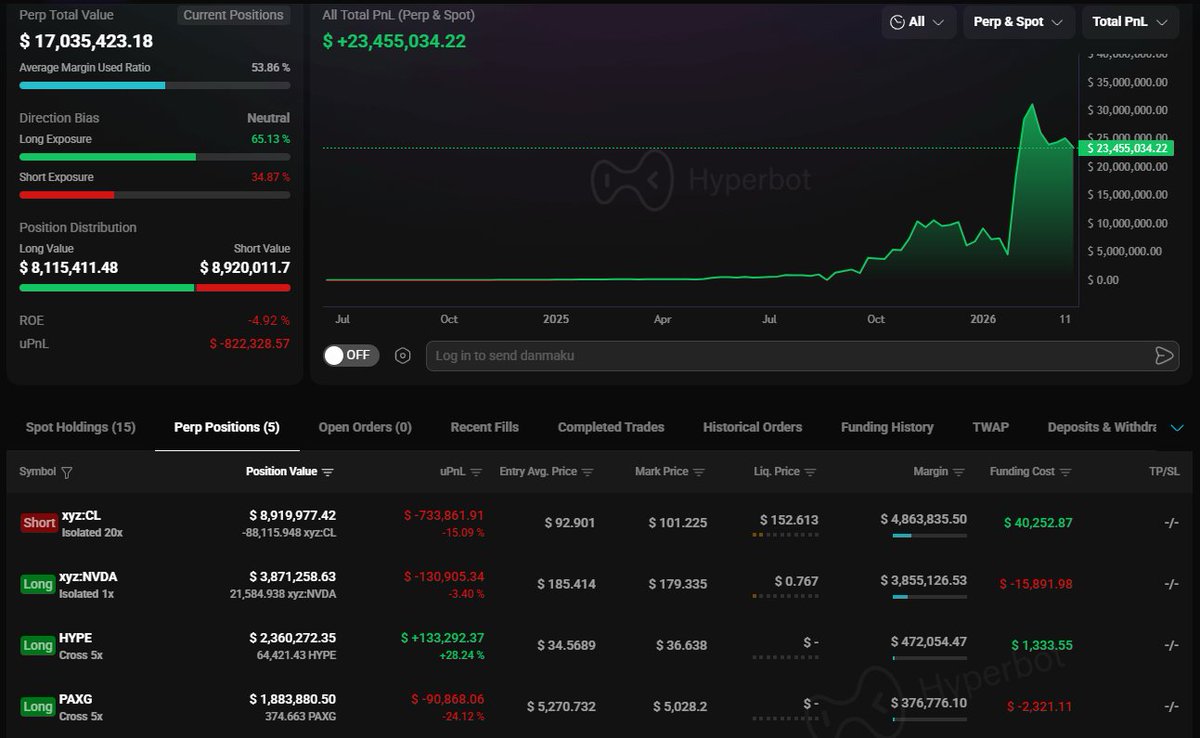Click the Liq. Price sort icon
This screenshot has width=1200, height=738.
pos(810,472)
